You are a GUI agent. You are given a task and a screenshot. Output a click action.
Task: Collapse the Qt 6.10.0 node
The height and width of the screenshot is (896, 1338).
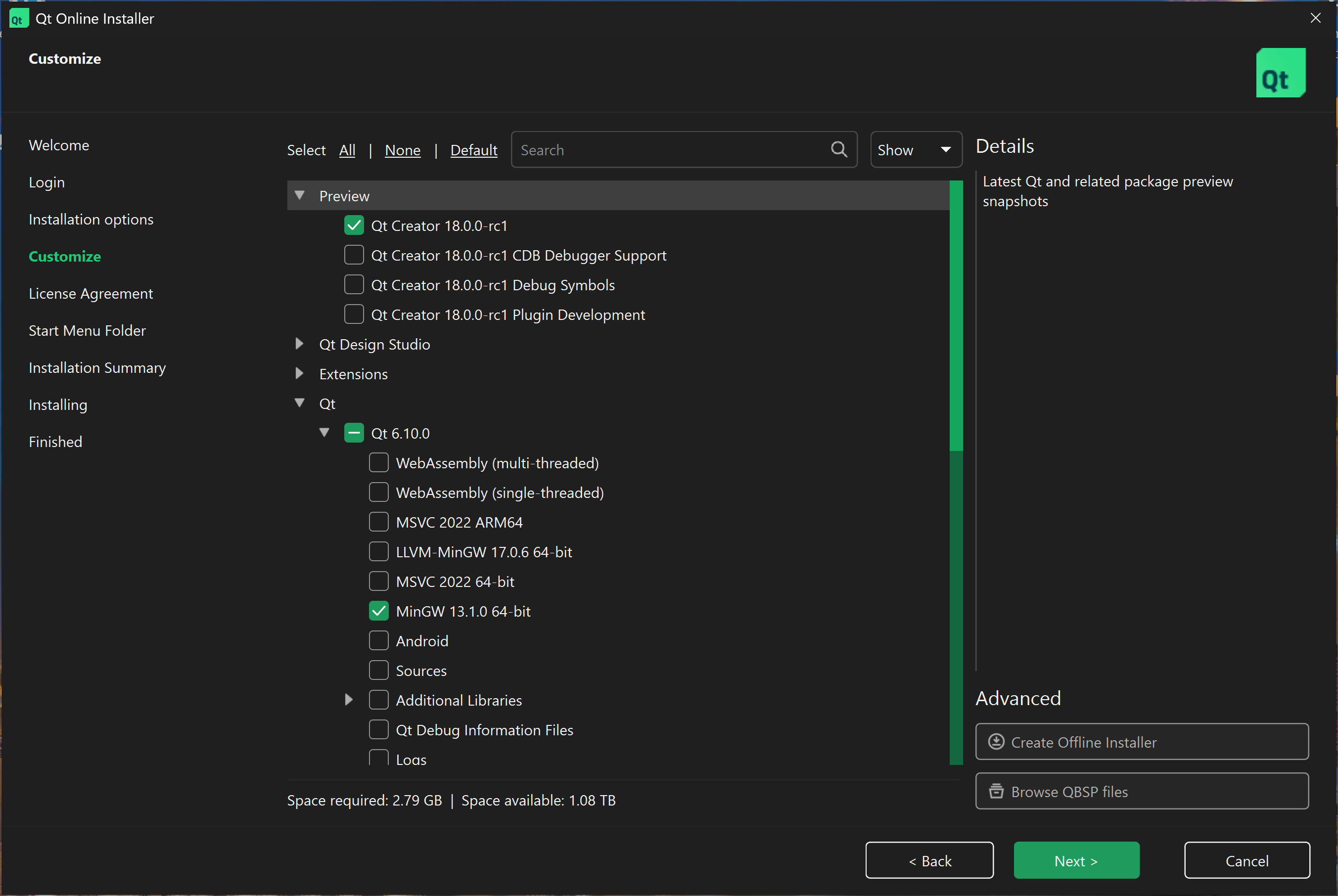click(x=324, y=433)
